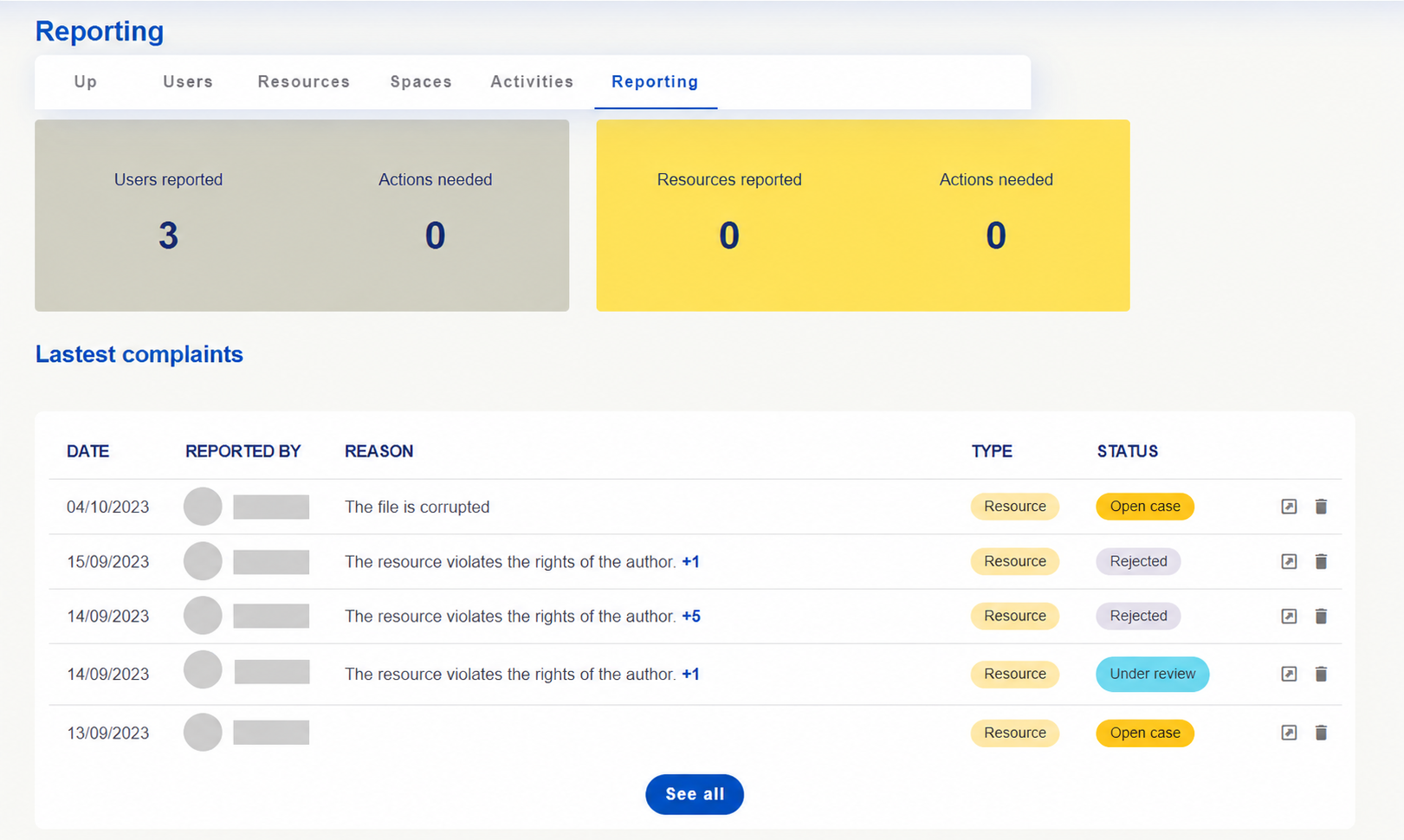Screen dimensions: 1404x840
Task: Click the +5 additional reasons link
Action: 691,616
